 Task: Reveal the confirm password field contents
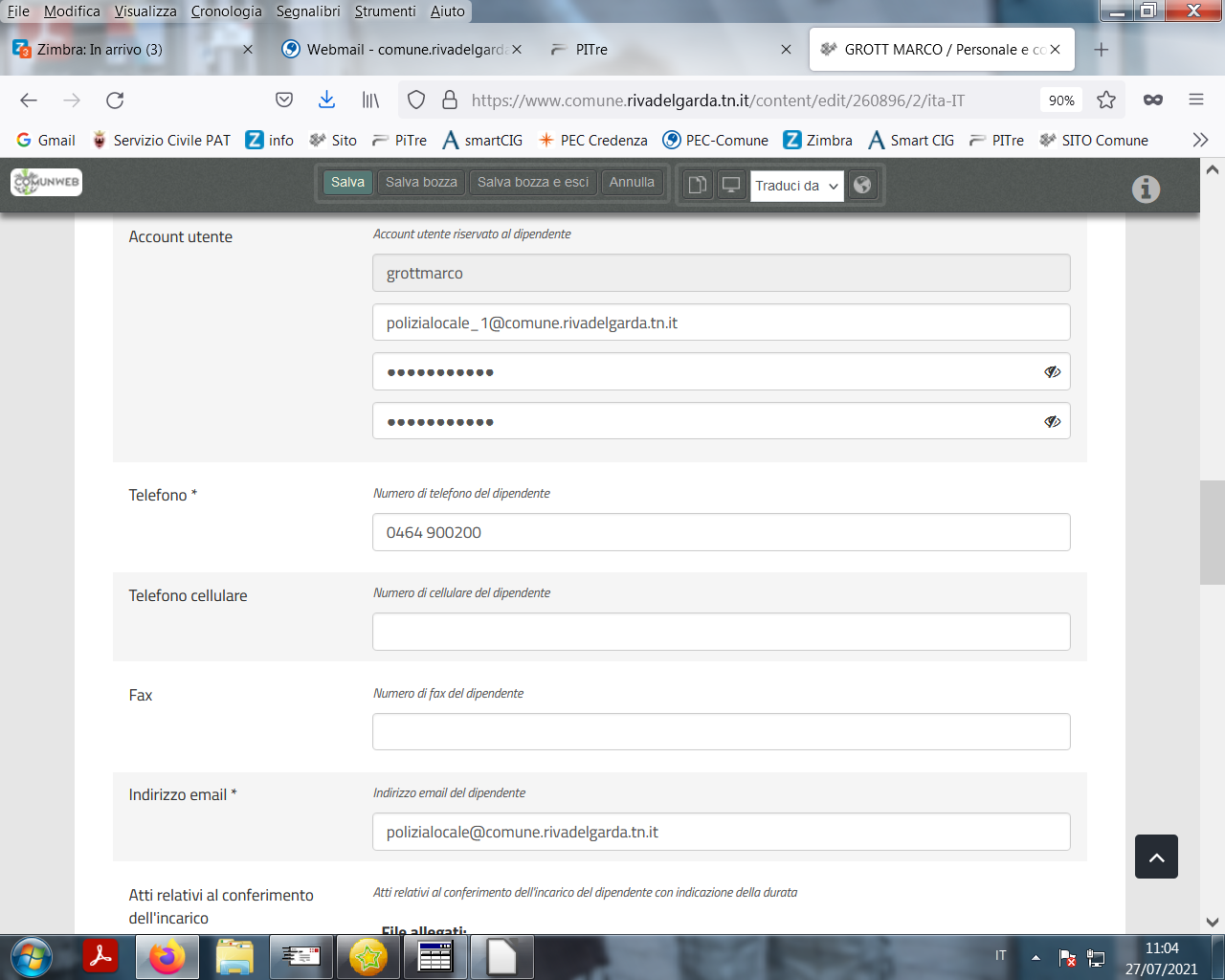1052,422
